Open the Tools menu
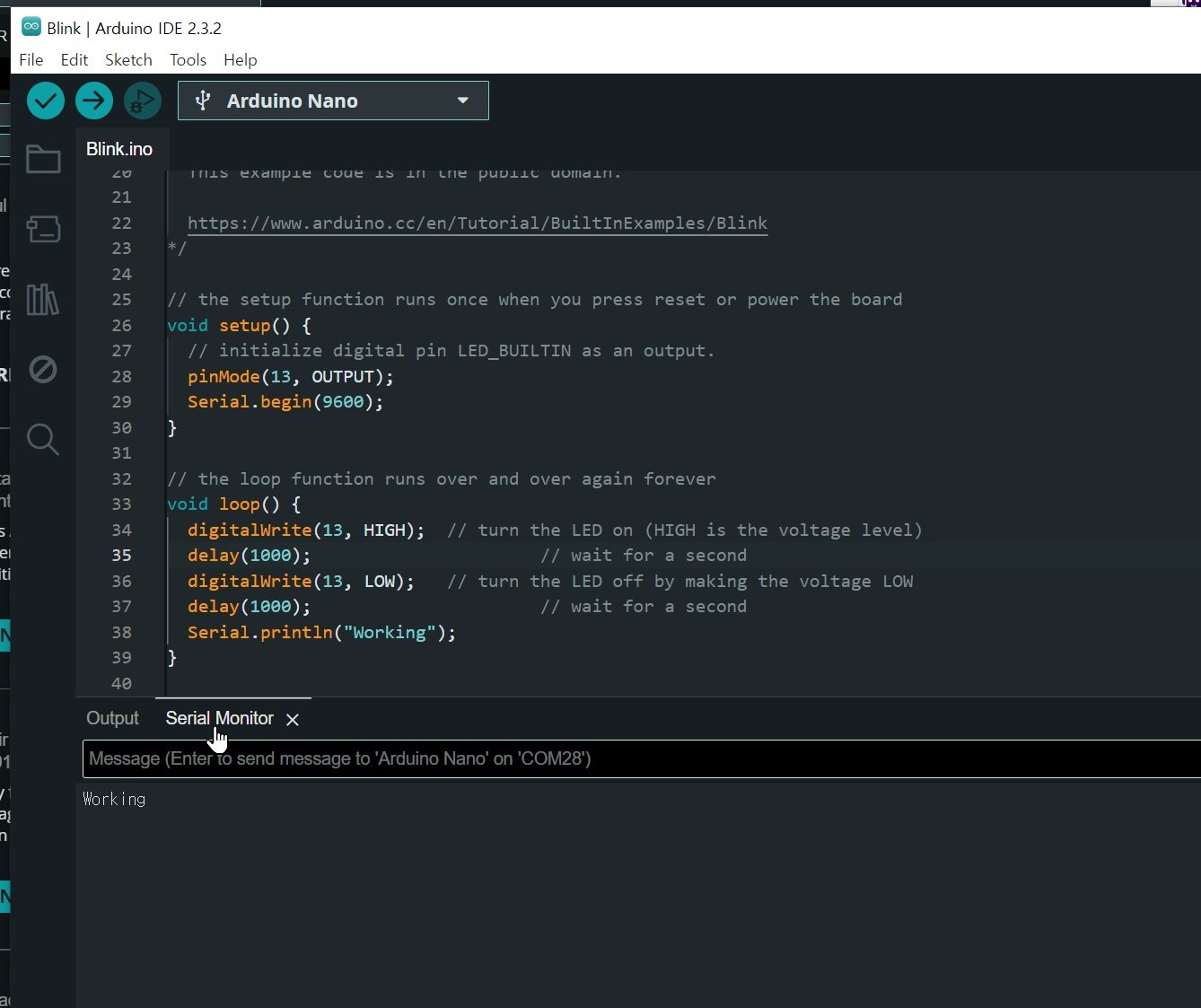 pyautogui.click(x=188, y=60)
